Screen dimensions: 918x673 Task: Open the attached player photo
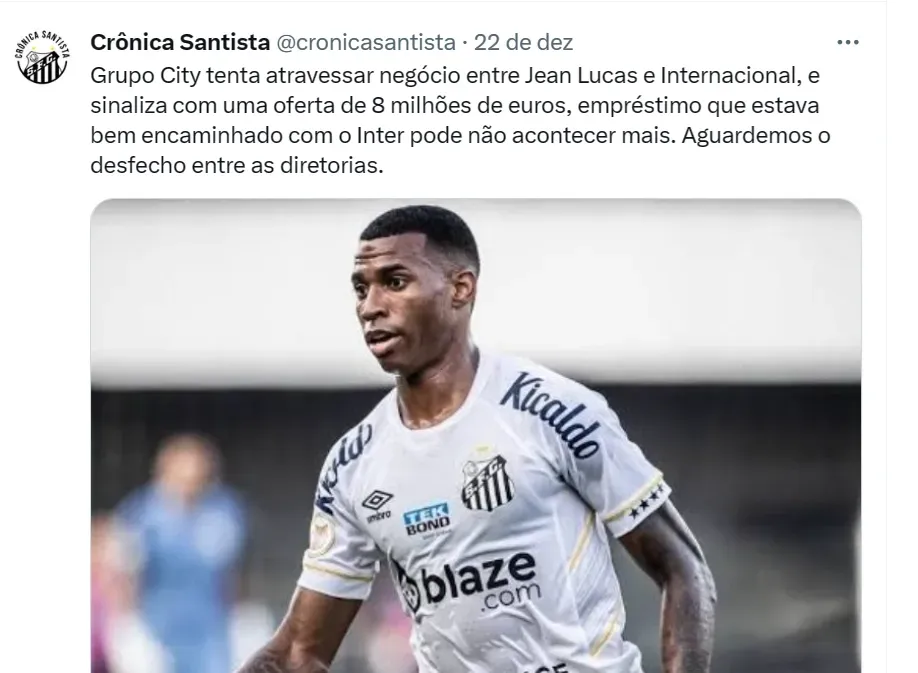[475, 435]
